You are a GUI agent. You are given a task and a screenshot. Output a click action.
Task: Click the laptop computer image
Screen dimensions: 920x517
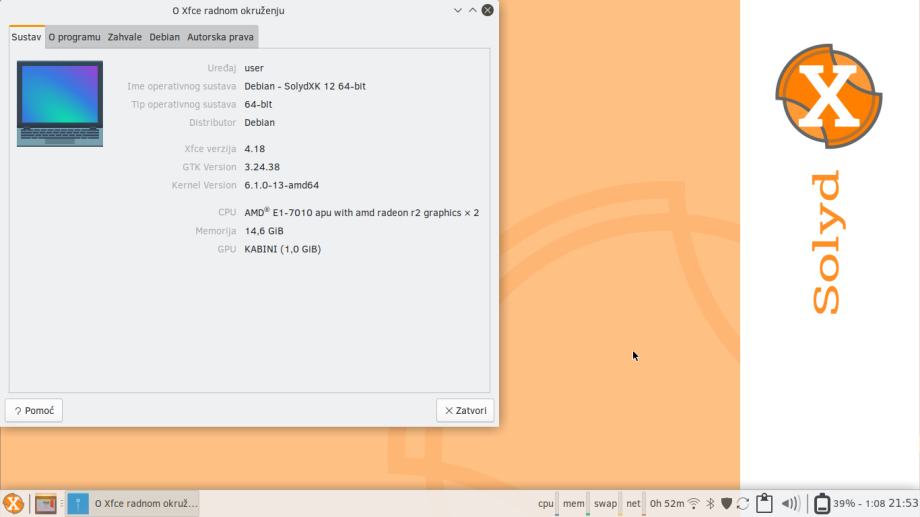coord(60,103)
